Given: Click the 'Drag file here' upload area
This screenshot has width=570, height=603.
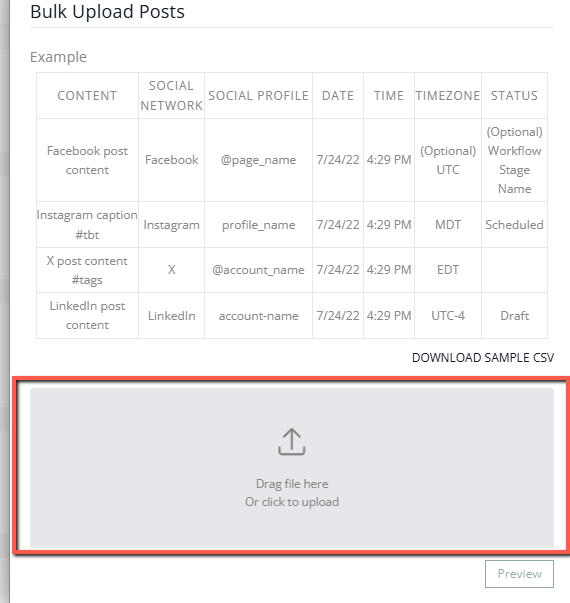Looking at the screenshot, I should (292, 468).
